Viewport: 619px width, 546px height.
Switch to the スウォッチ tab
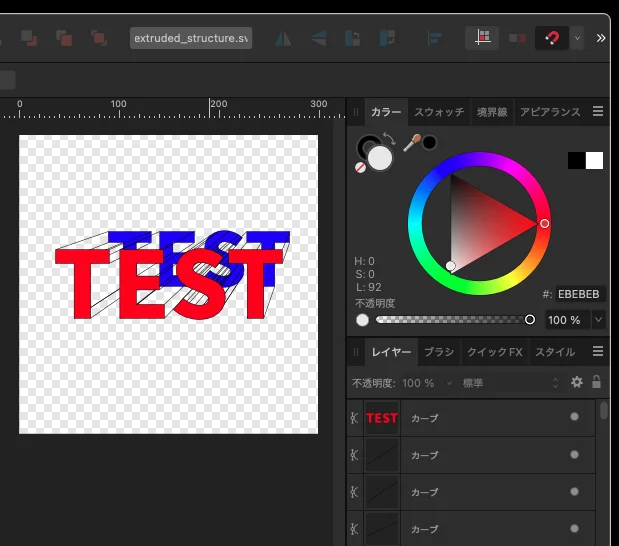[x=439, y=112]
